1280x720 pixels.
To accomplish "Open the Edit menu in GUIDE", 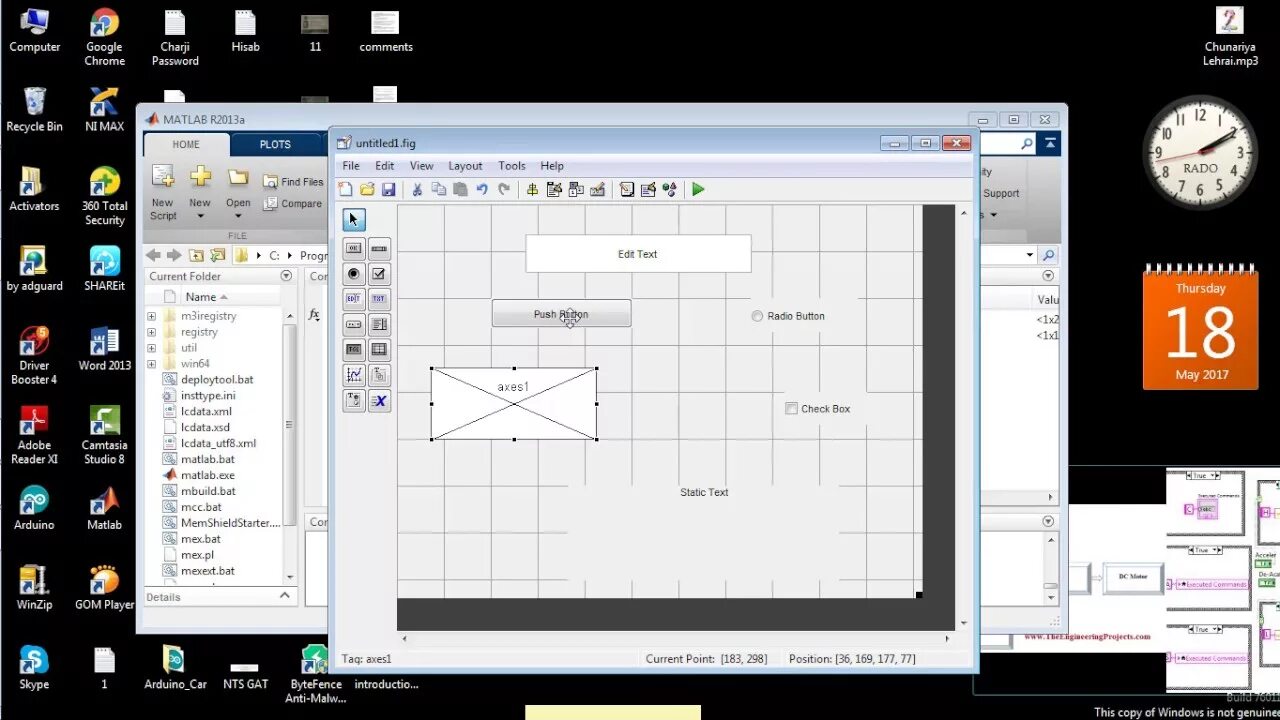I will (x=384, y=166).
